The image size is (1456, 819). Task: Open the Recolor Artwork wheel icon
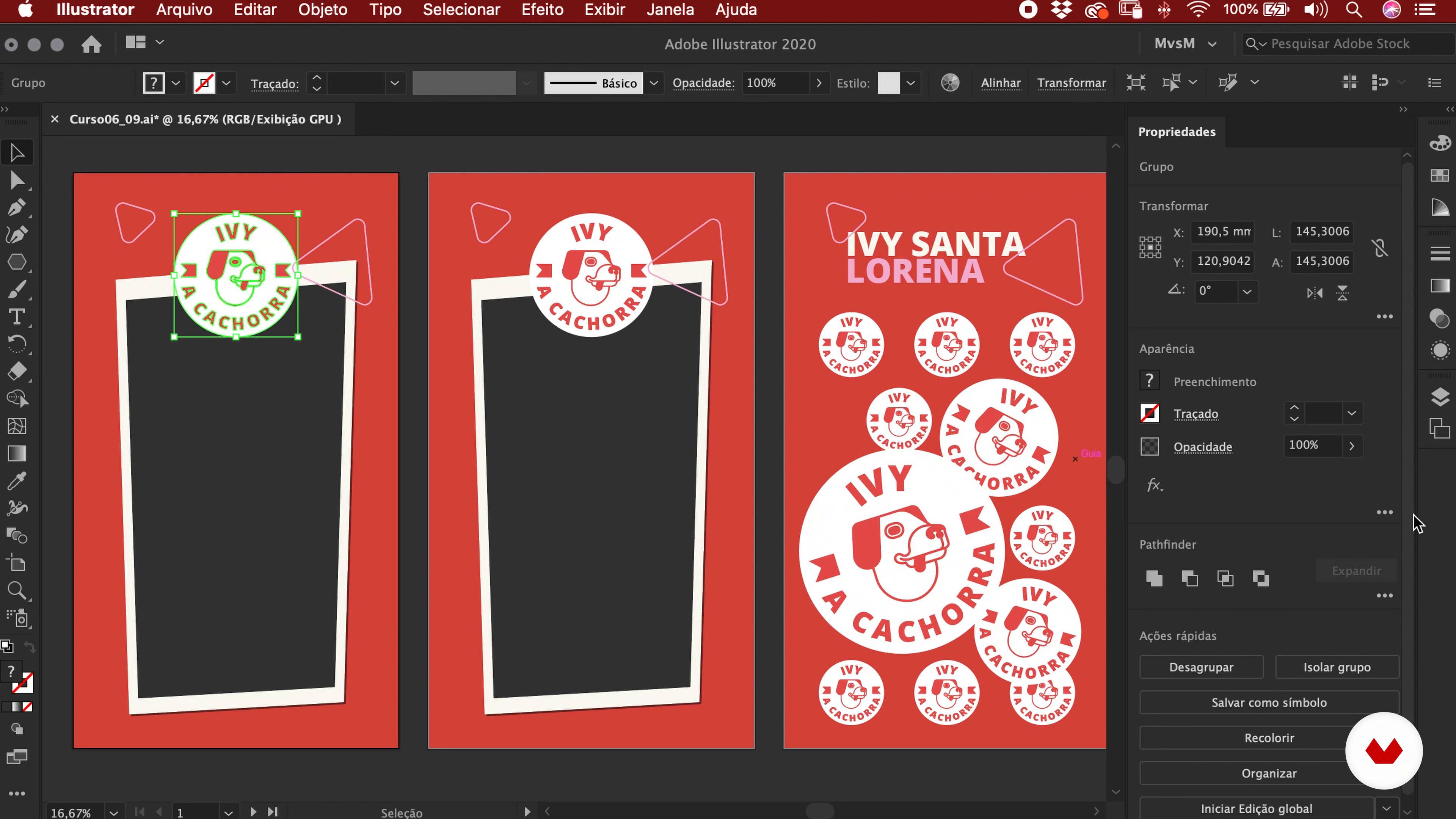pos(950,83)
